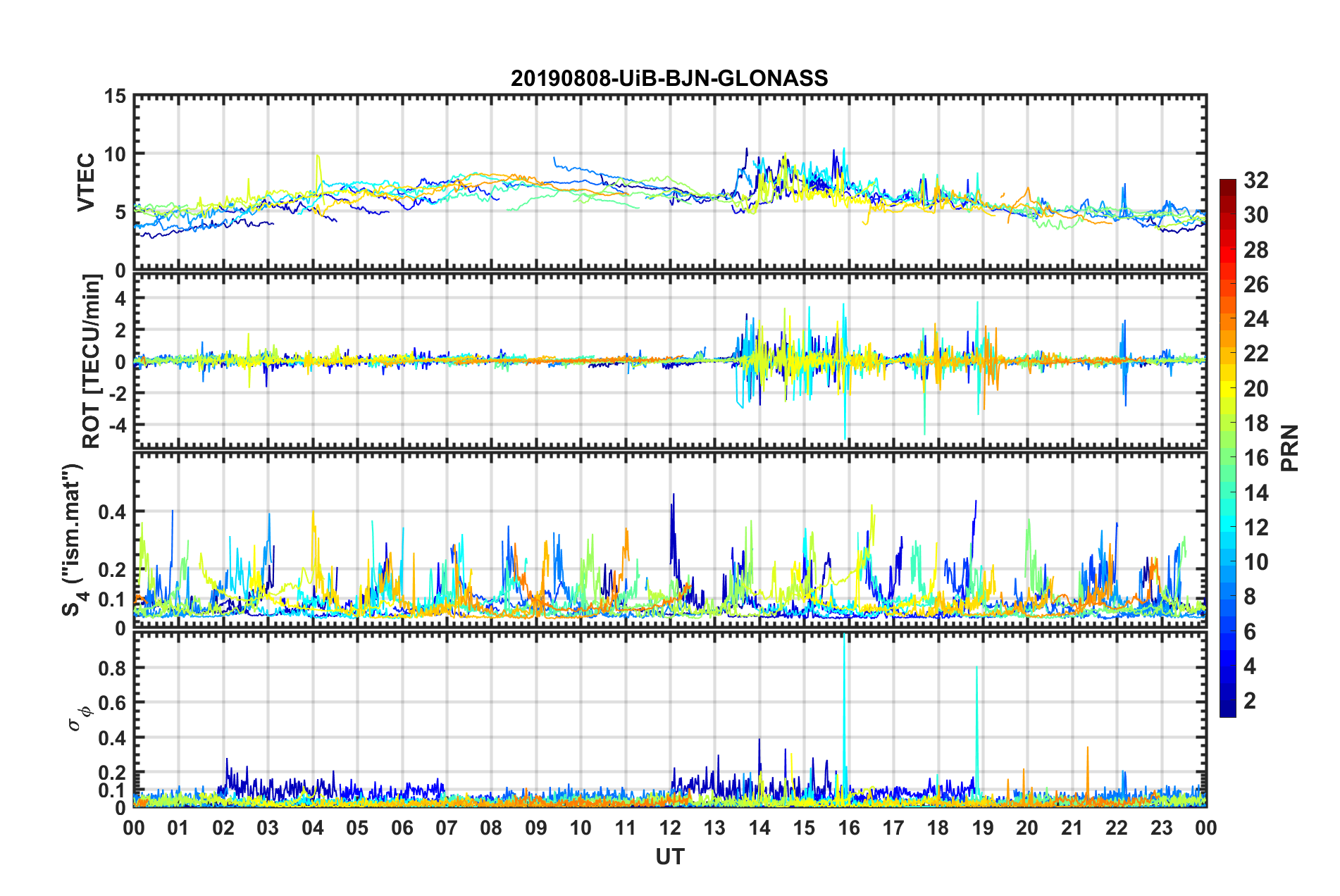Click x-axis tick label 03

268,828
